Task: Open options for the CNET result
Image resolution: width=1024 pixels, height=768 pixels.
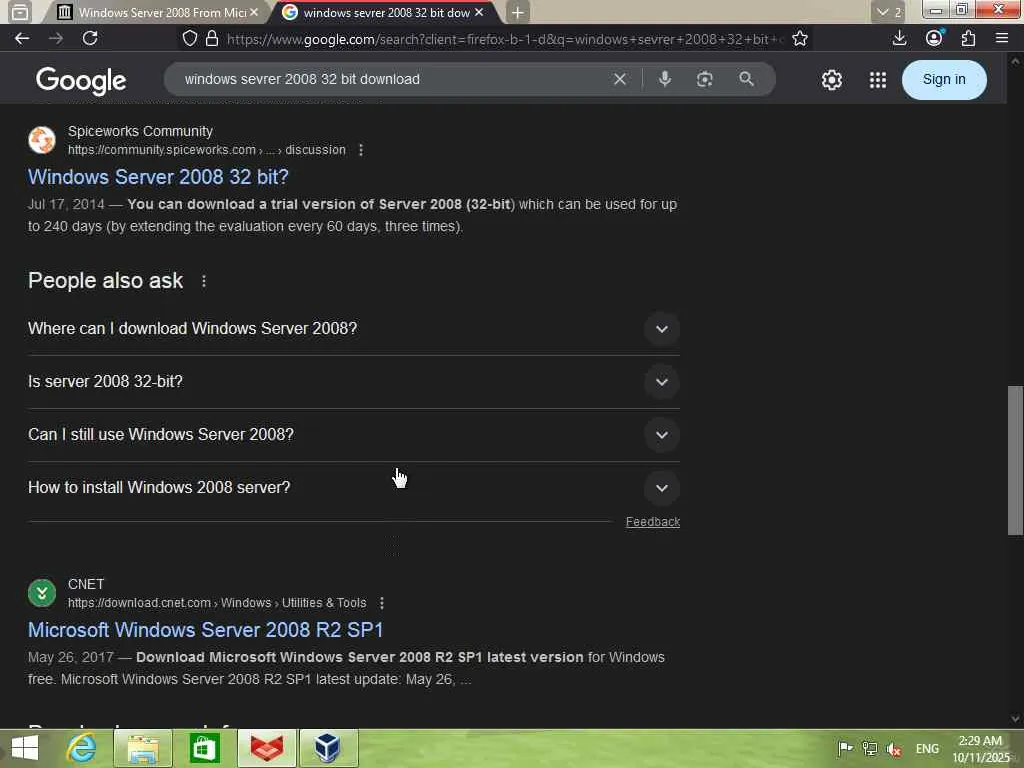Action: tap(381, 603)
